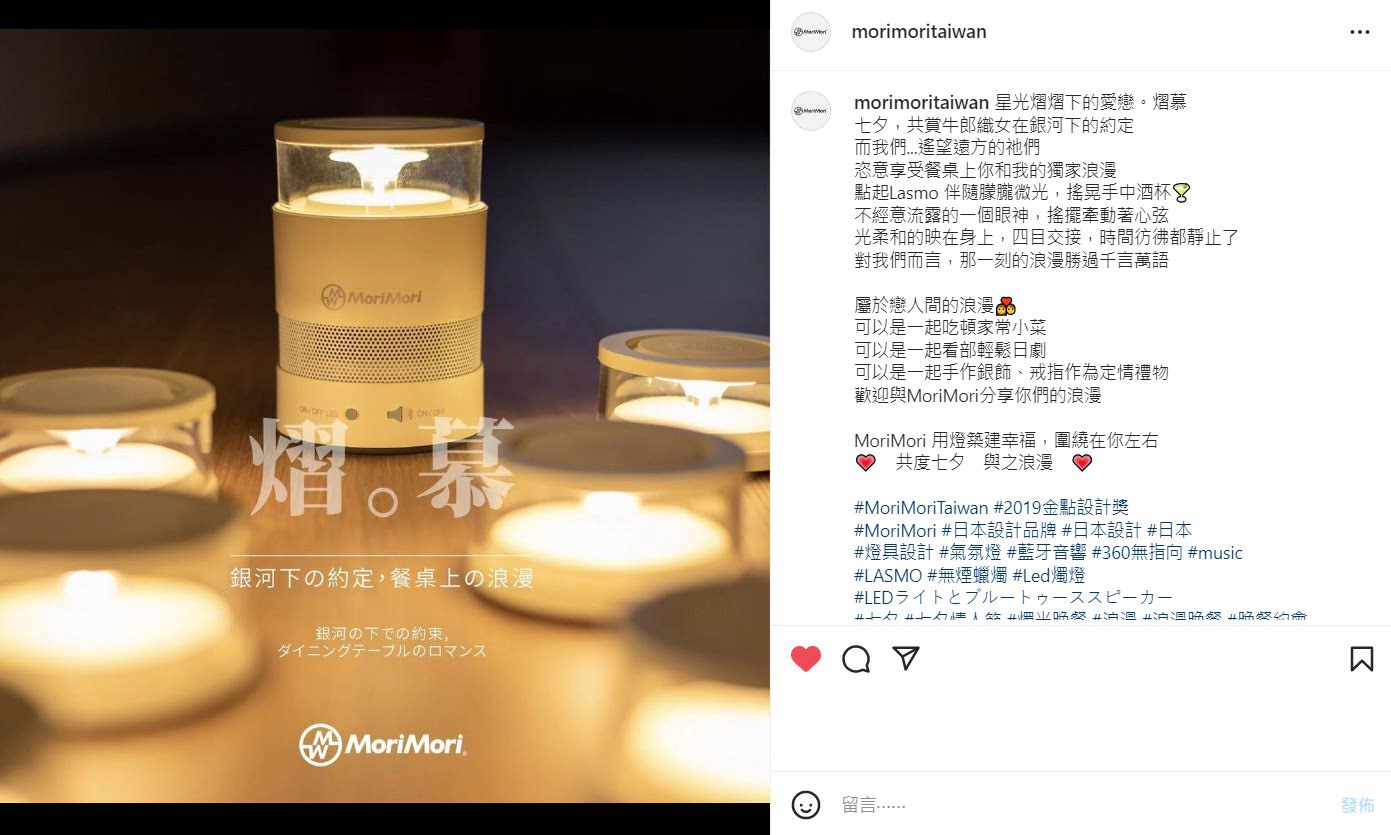Share post via the paper plane icon

[x=906, y=658]
